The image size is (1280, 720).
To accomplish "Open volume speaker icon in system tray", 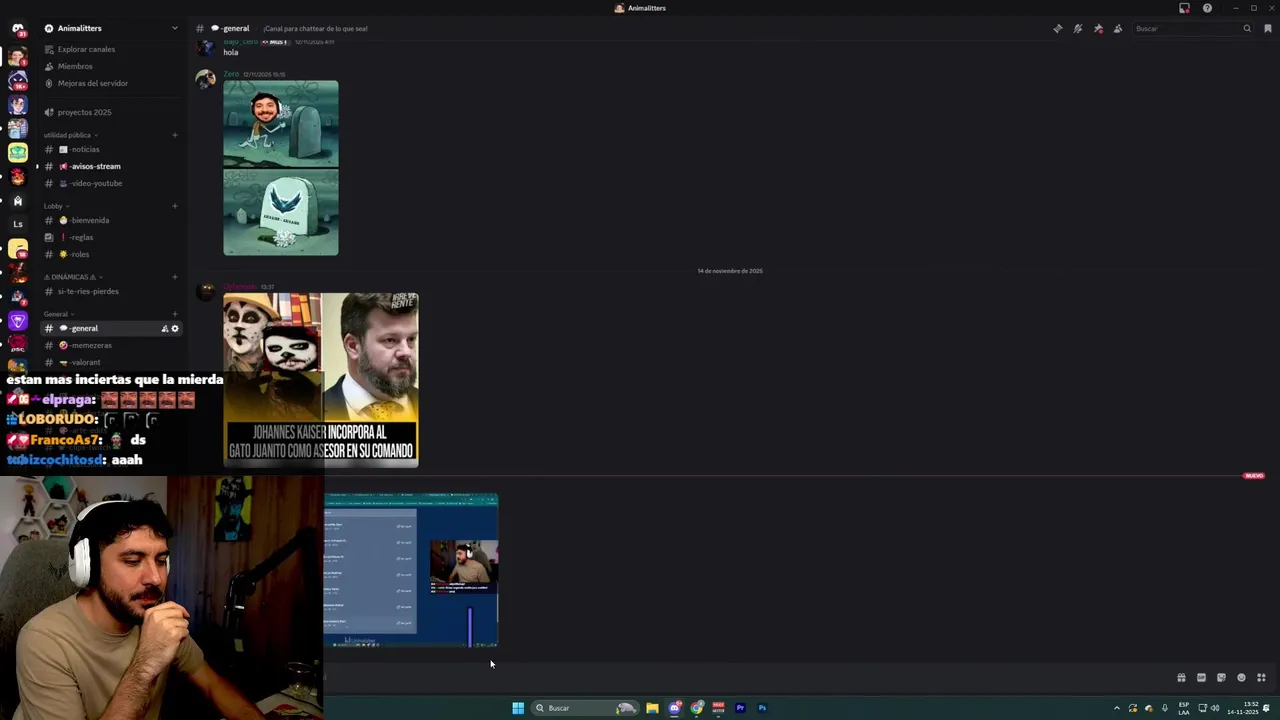I will click(1215, 708).
